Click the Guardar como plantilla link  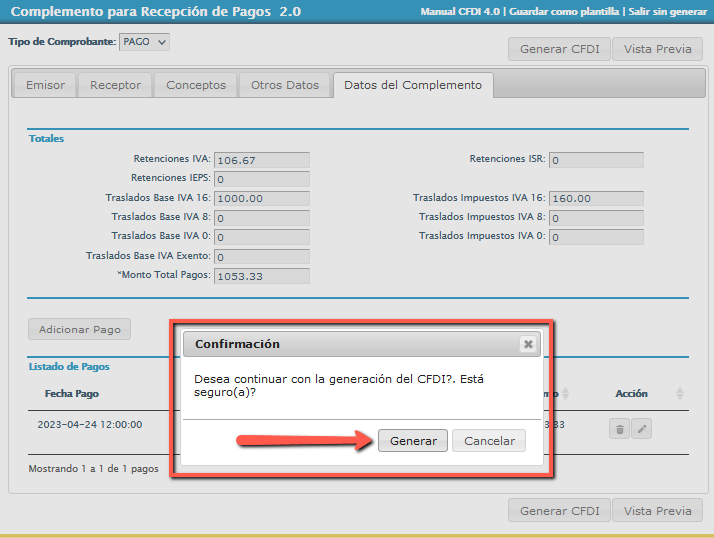point(564,12)
